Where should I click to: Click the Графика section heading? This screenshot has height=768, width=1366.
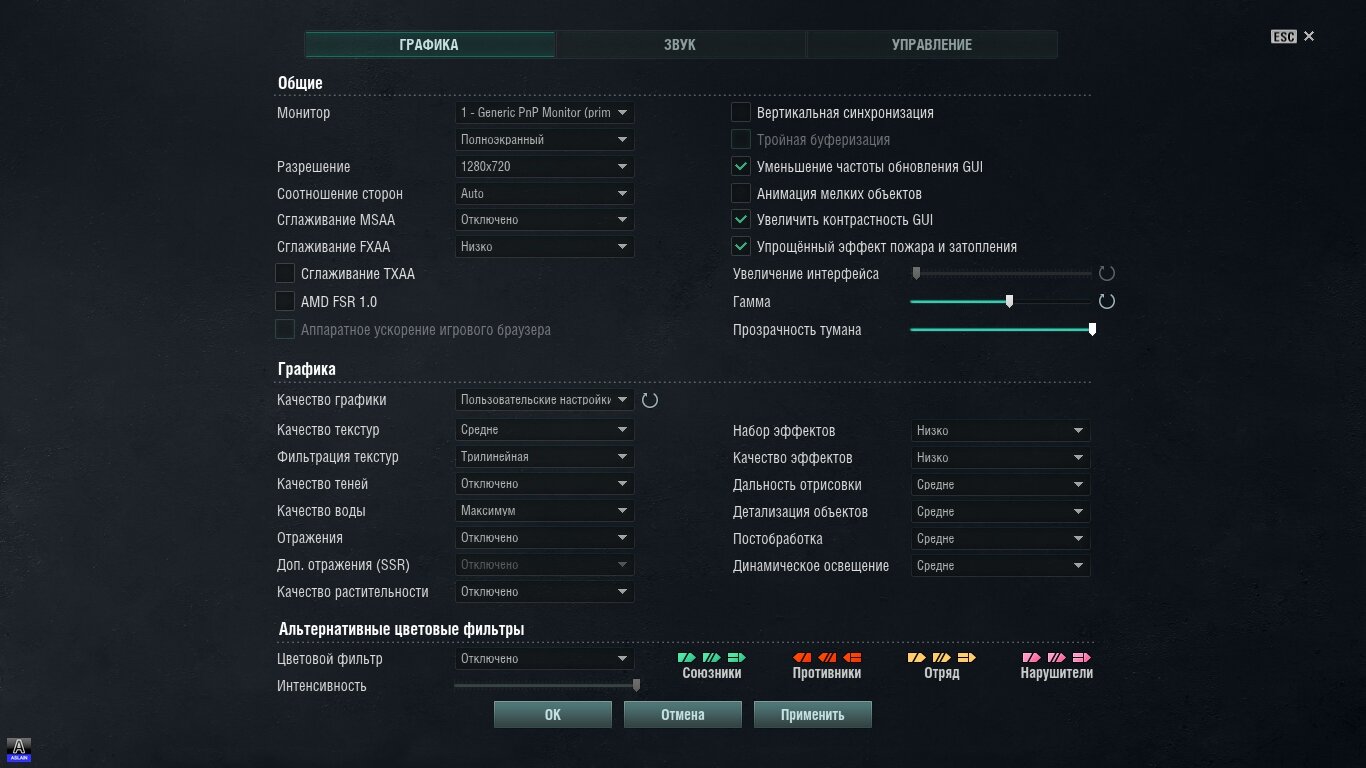(x=307, y=369)
